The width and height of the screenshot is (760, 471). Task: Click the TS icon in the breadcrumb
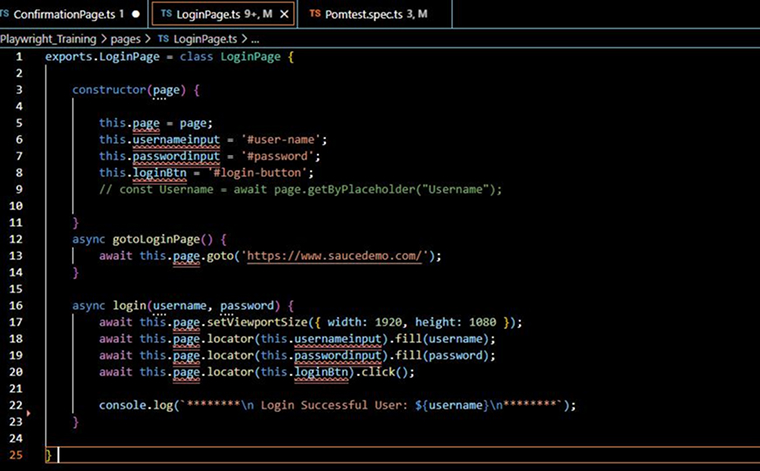pos(163,39)
